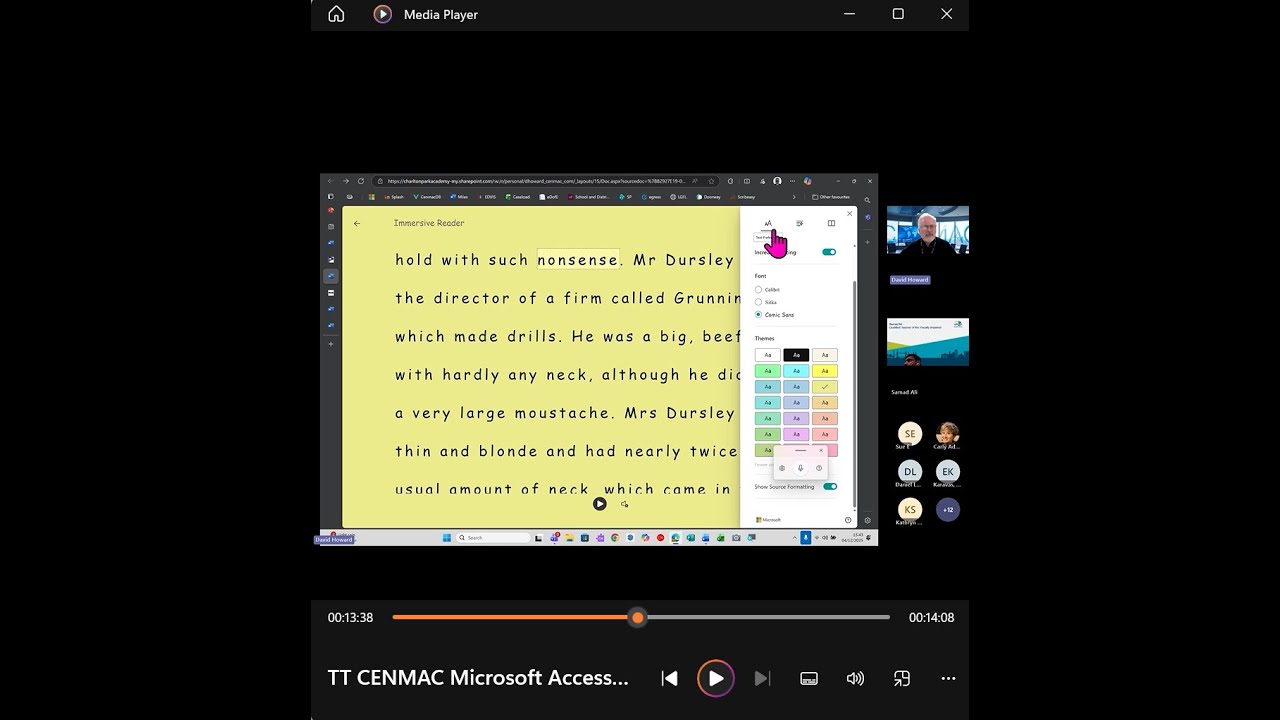Click the EK participant avatar
The width and height of the screenshot is (1280, 720).
tap(948, 471)
